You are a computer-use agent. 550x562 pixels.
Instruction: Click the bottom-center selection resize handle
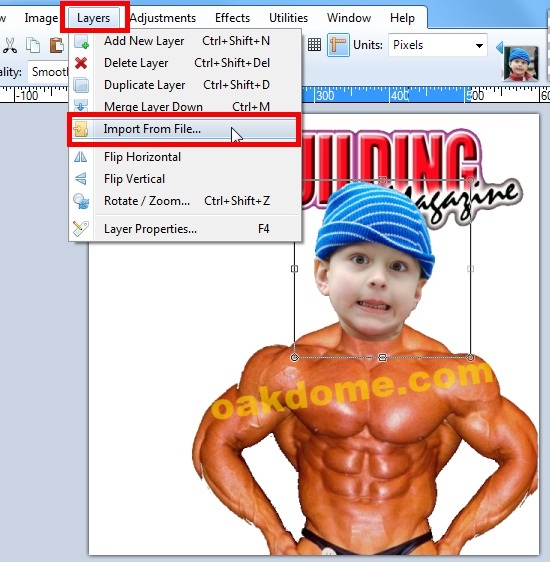(382, 357)
